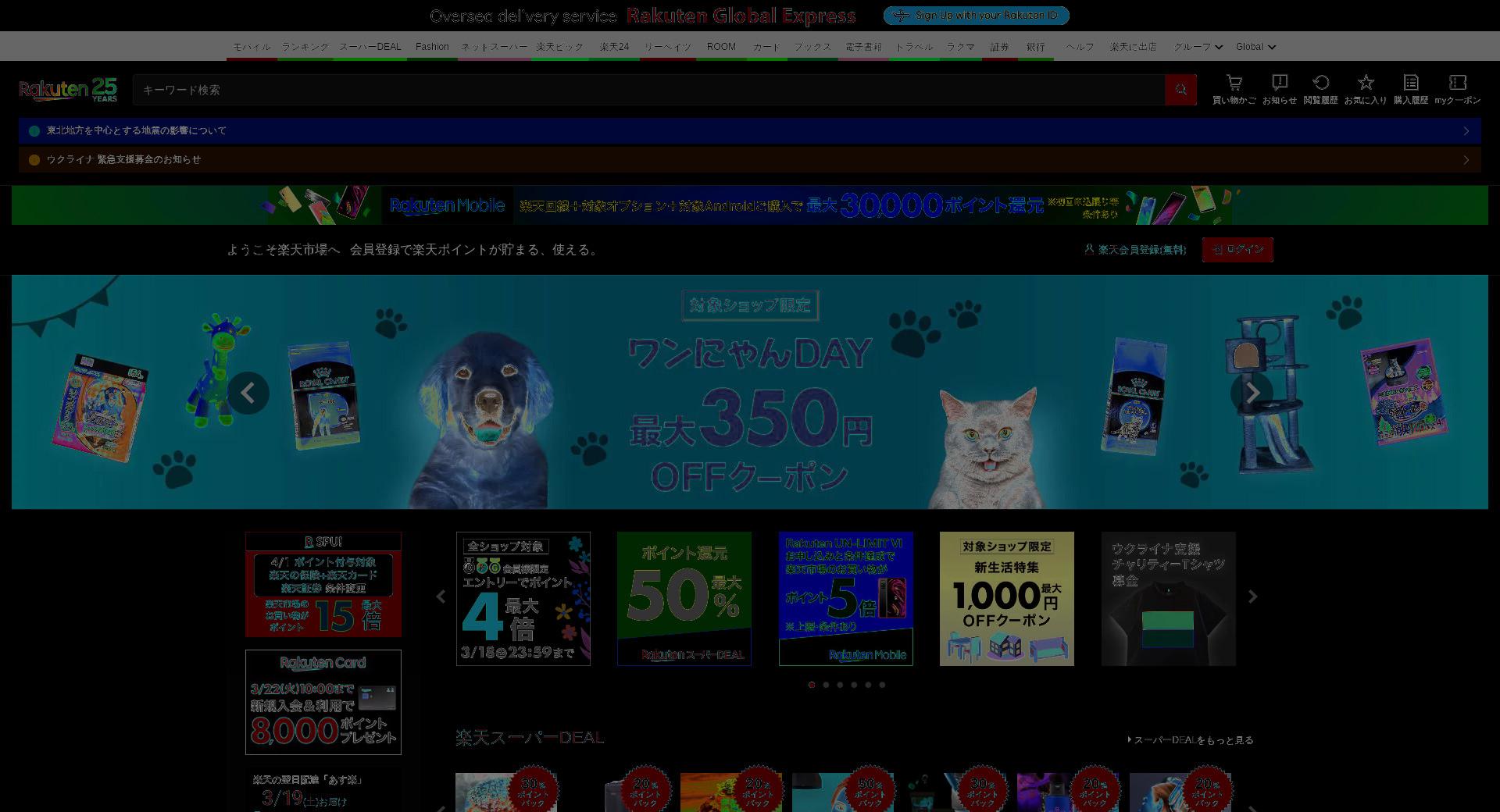Select the sixth carousel pagination dot
This screenshot has width=1500, height=812.
pyautogui.click(x=882, y=685)
